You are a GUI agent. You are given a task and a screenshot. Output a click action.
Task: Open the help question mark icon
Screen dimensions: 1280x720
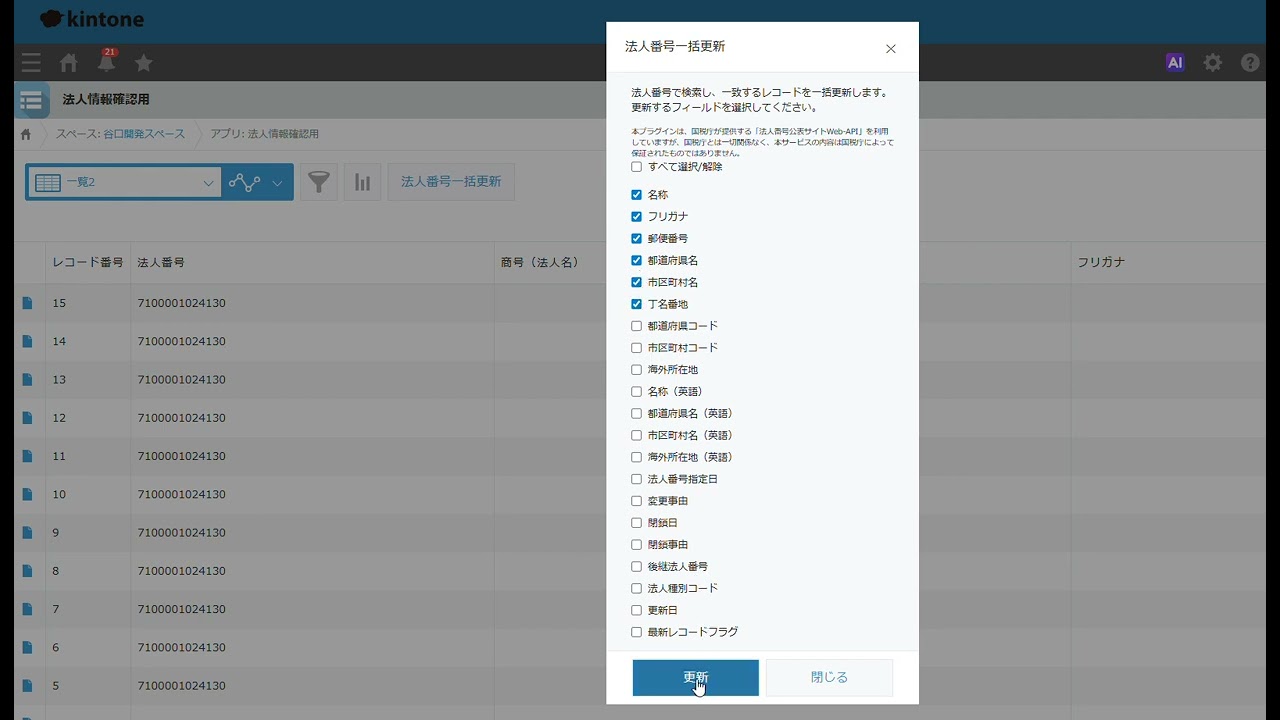coord(1250,63)
